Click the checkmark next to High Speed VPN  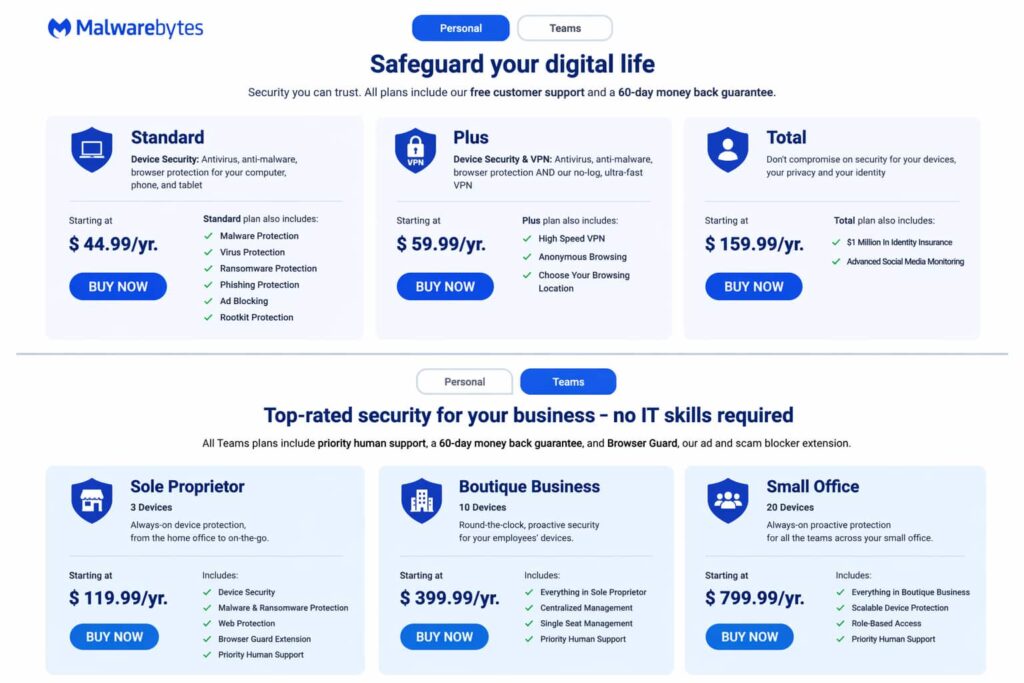[x=528, y=240]
